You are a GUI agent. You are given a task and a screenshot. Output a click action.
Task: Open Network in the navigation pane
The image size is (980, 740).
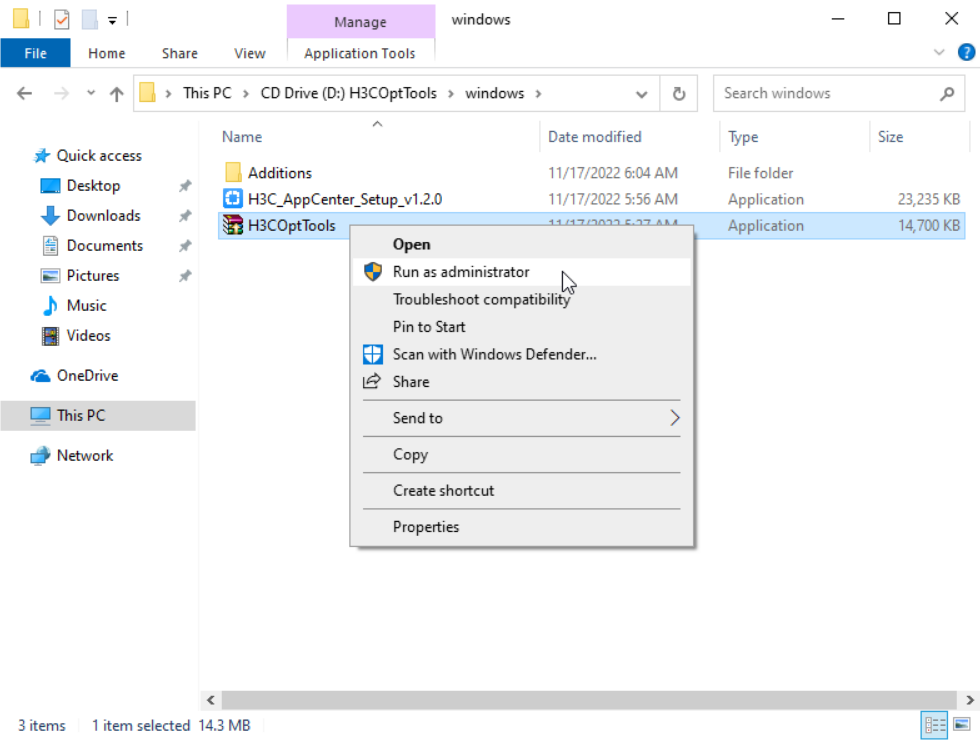coord(85,456)
